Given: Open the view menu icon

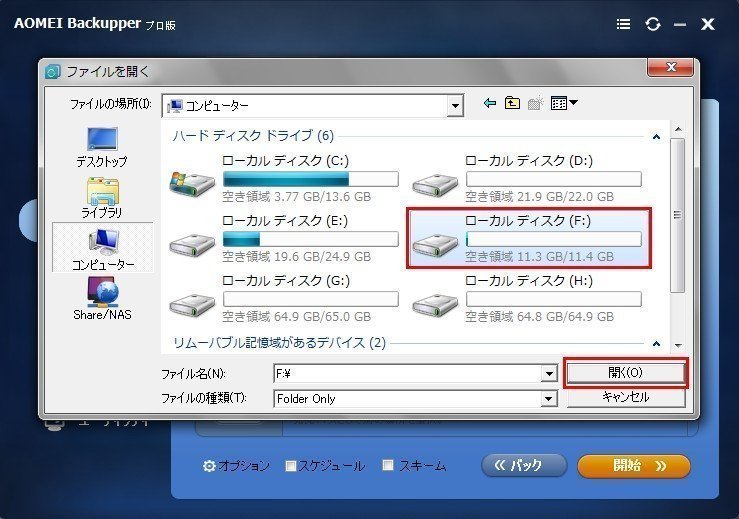Looking at the screenshot, I should point(564,103).
